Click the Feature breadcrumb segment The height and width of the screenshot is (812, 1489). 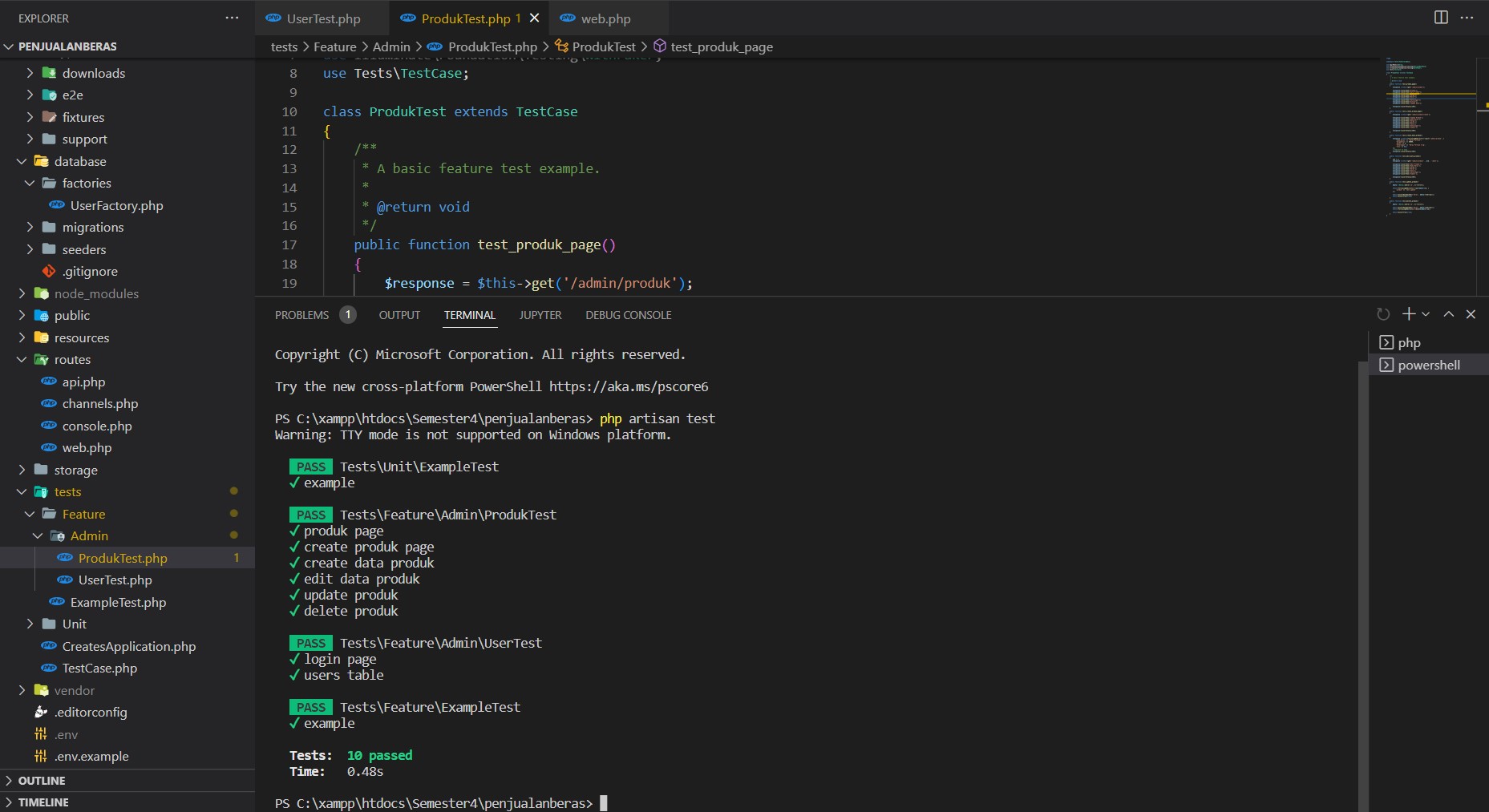334,46
